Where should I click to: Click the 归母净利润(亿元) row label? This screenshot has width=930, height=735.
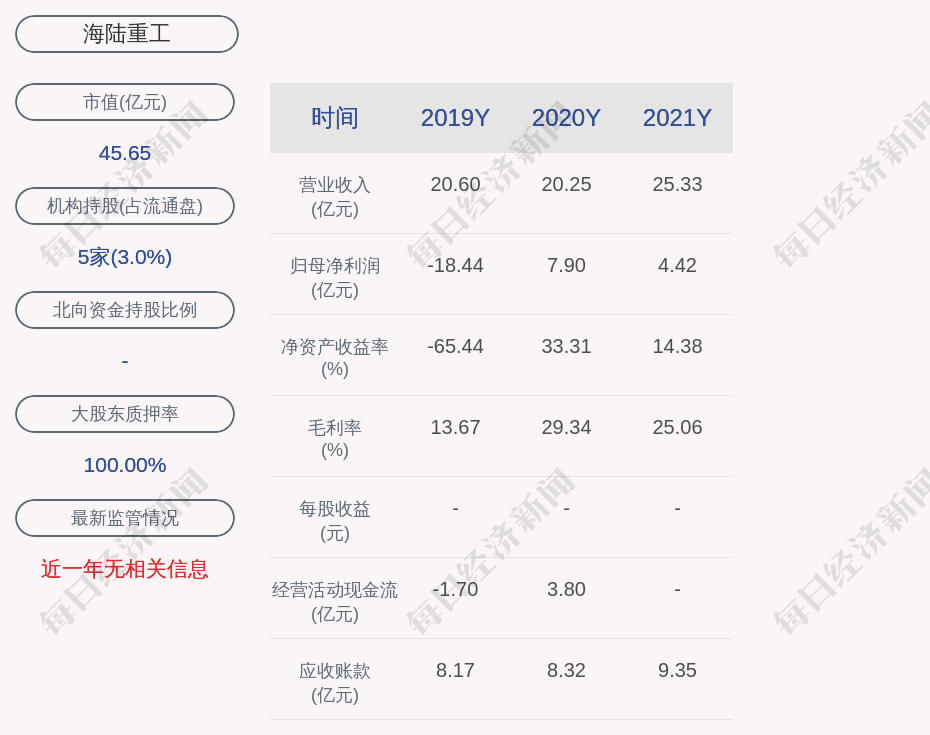(335, 278)
